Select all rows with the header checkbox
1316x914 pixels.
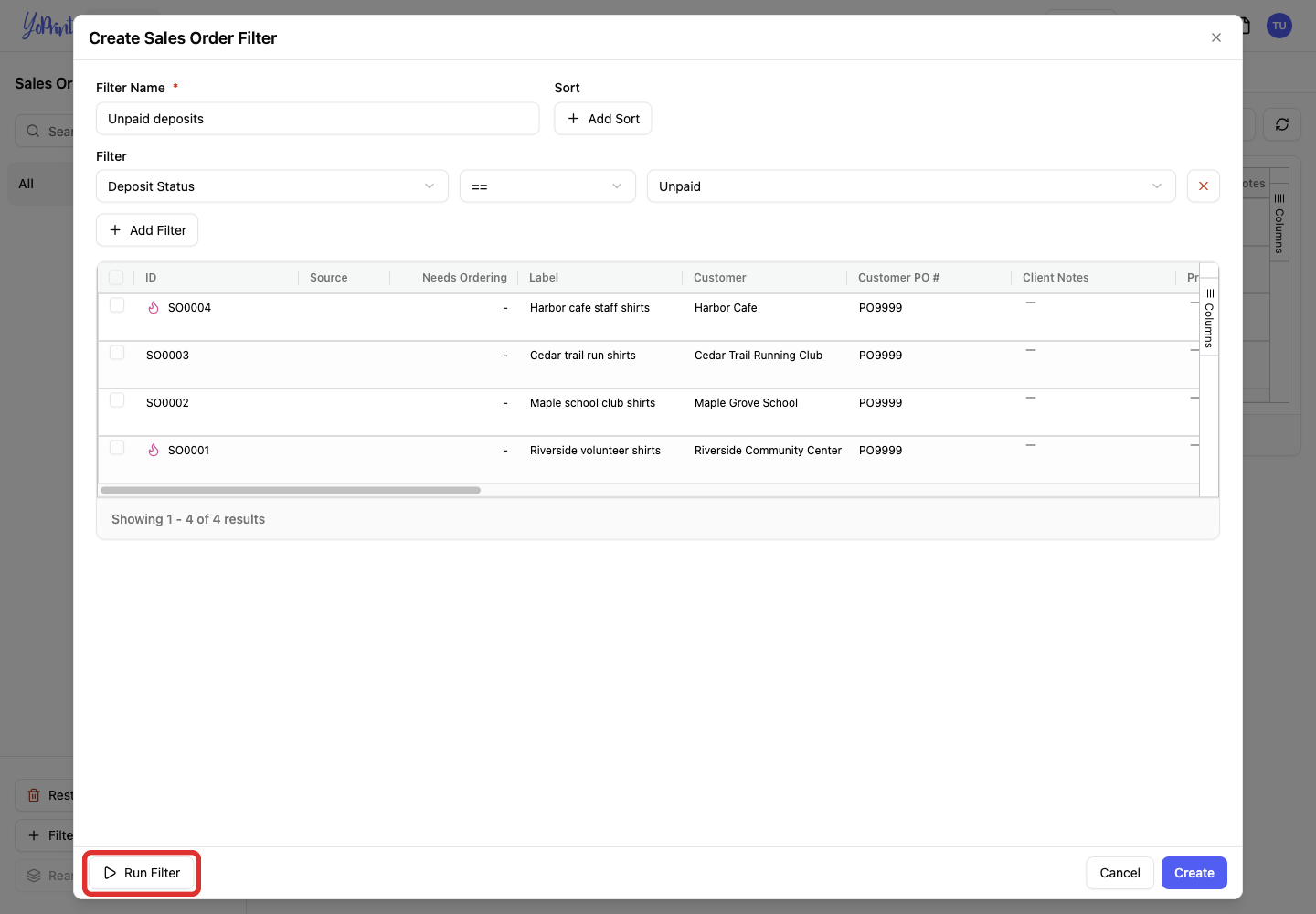click(116, 277)
